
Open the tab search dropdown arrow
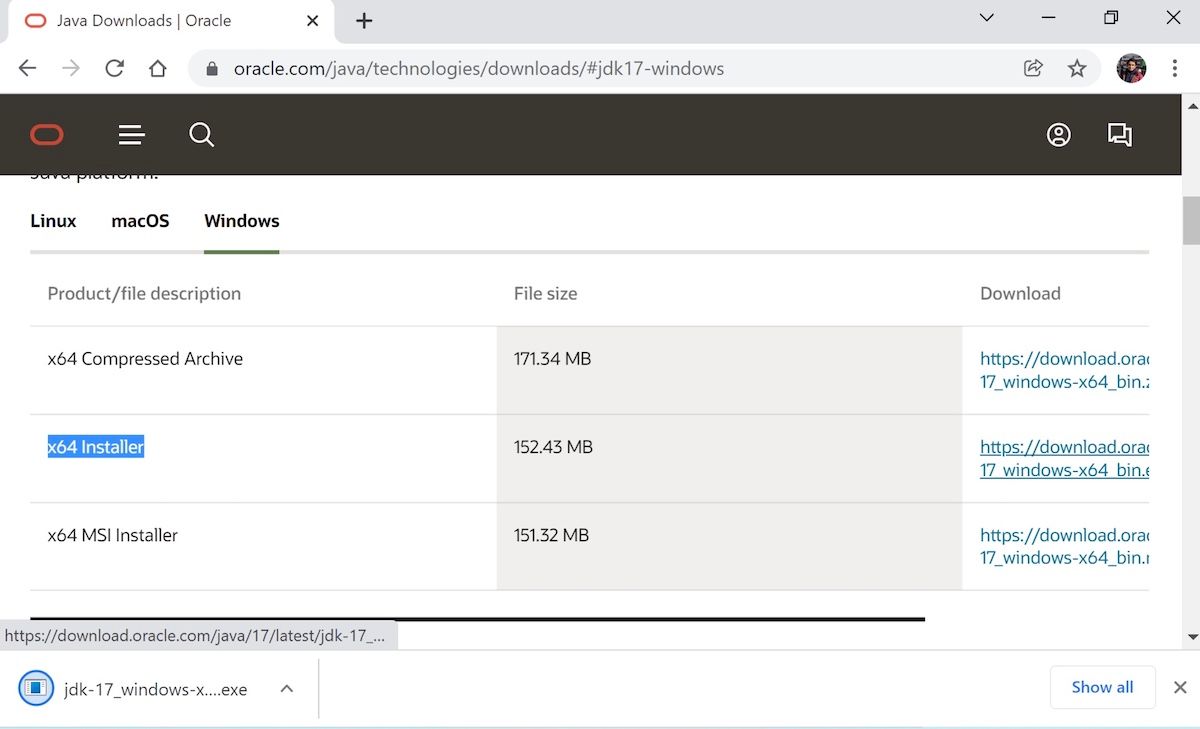(x=987, y=17)
